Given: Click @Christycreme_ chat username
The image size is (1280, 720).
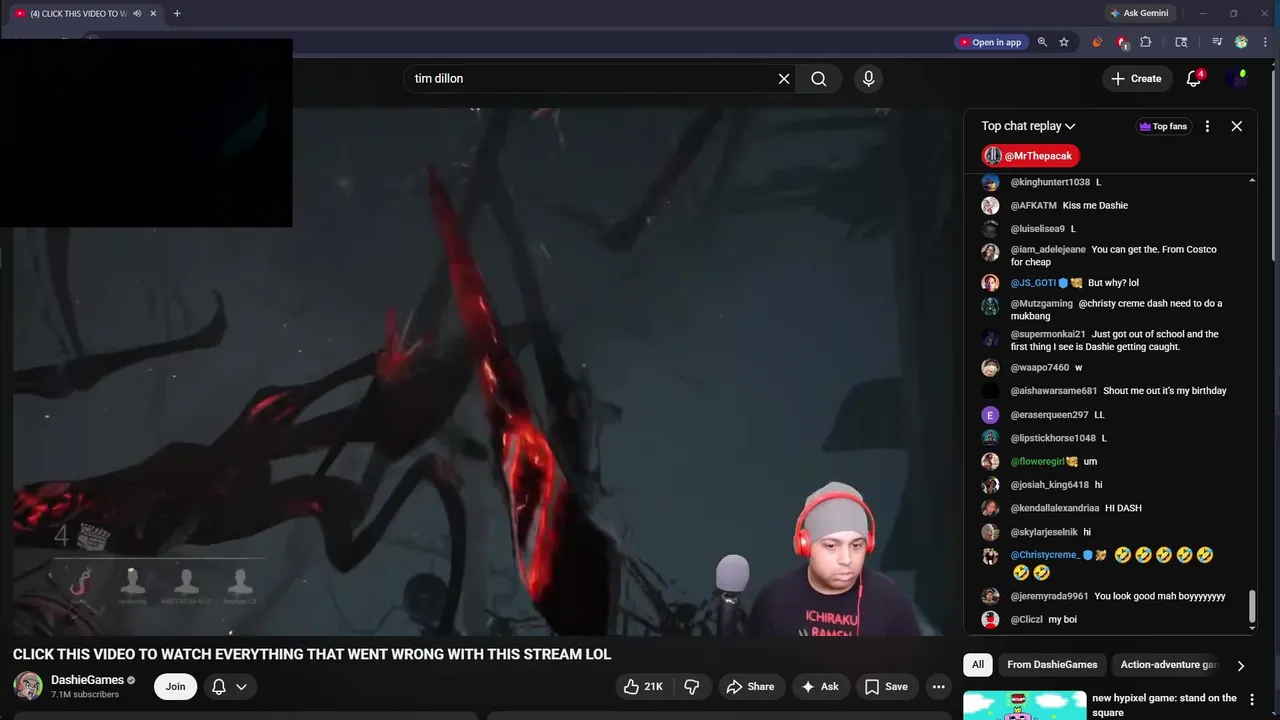Looking at the screenshot, I should [x=1045, y=555].
